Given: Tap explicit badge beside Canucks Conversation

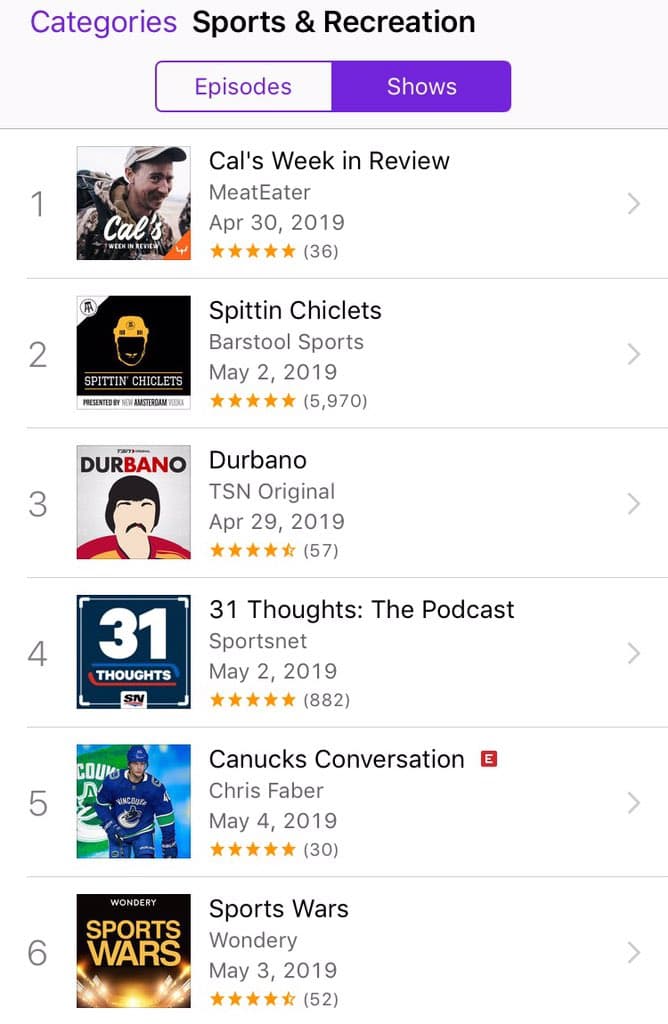Looking at the screenshot, I should (x=489, y=759).
